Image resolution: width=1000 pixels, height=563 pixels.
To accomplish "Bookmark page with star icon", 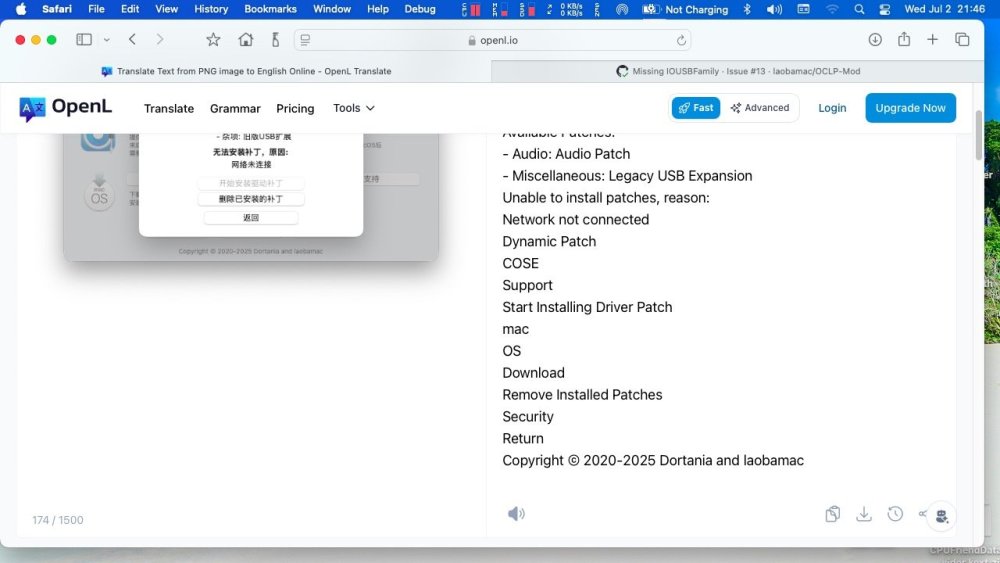I will [x=213, y=40].
